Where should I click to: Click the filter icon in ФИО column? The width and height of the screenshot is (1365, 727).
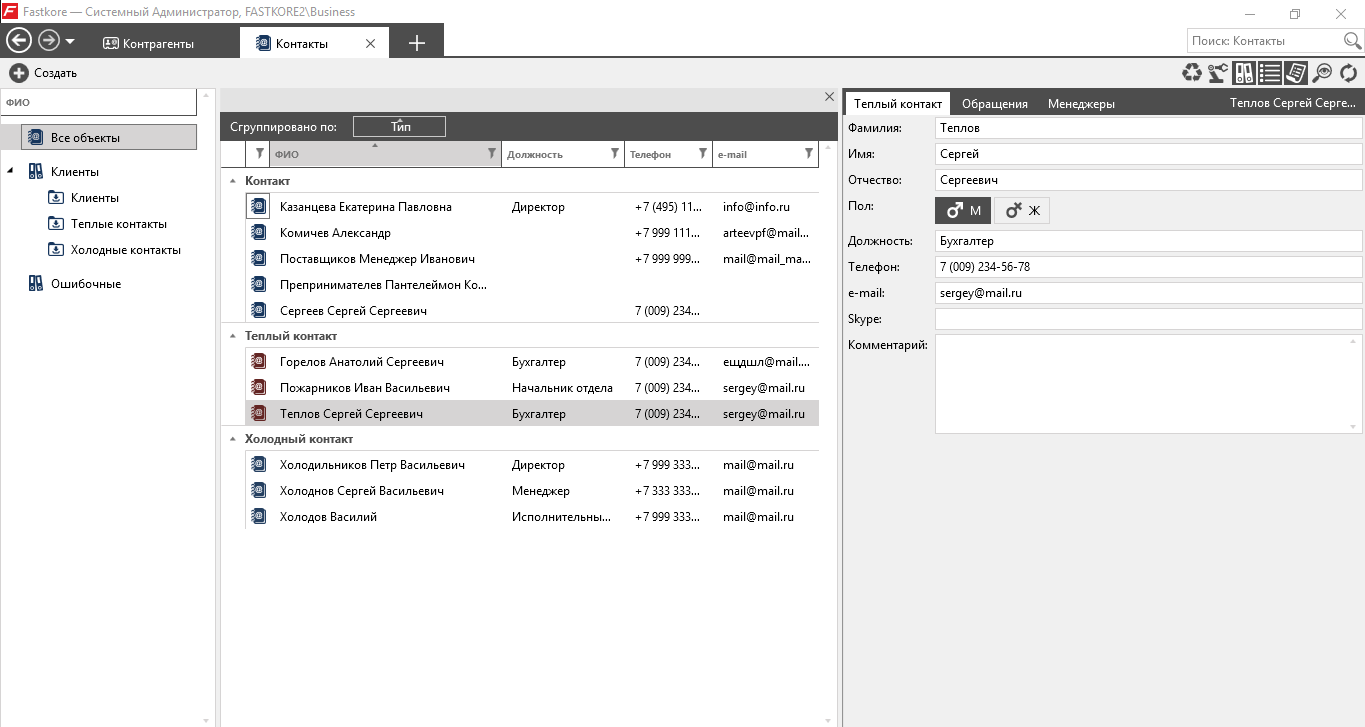(x=491, y=154)
